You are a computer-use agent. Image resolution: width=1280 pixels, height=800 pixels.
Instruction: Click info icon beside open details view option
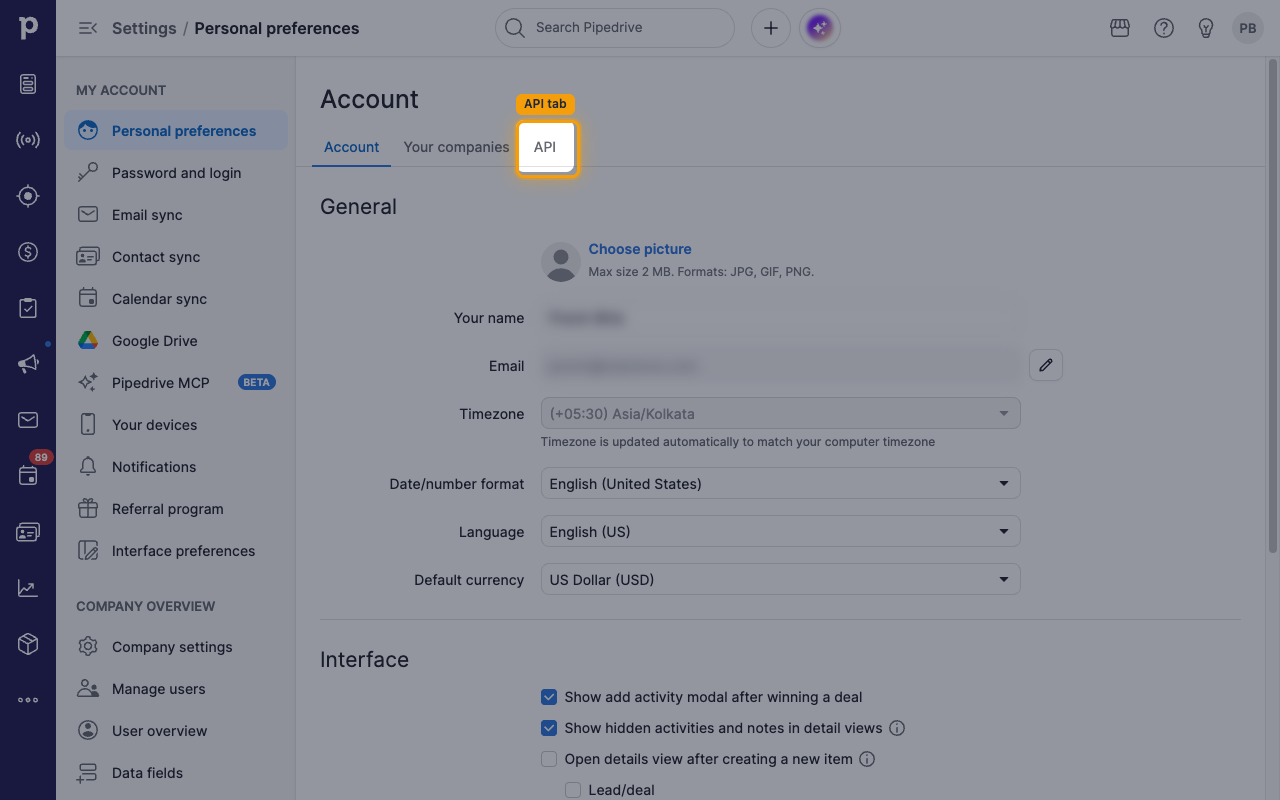pos(867,759)
